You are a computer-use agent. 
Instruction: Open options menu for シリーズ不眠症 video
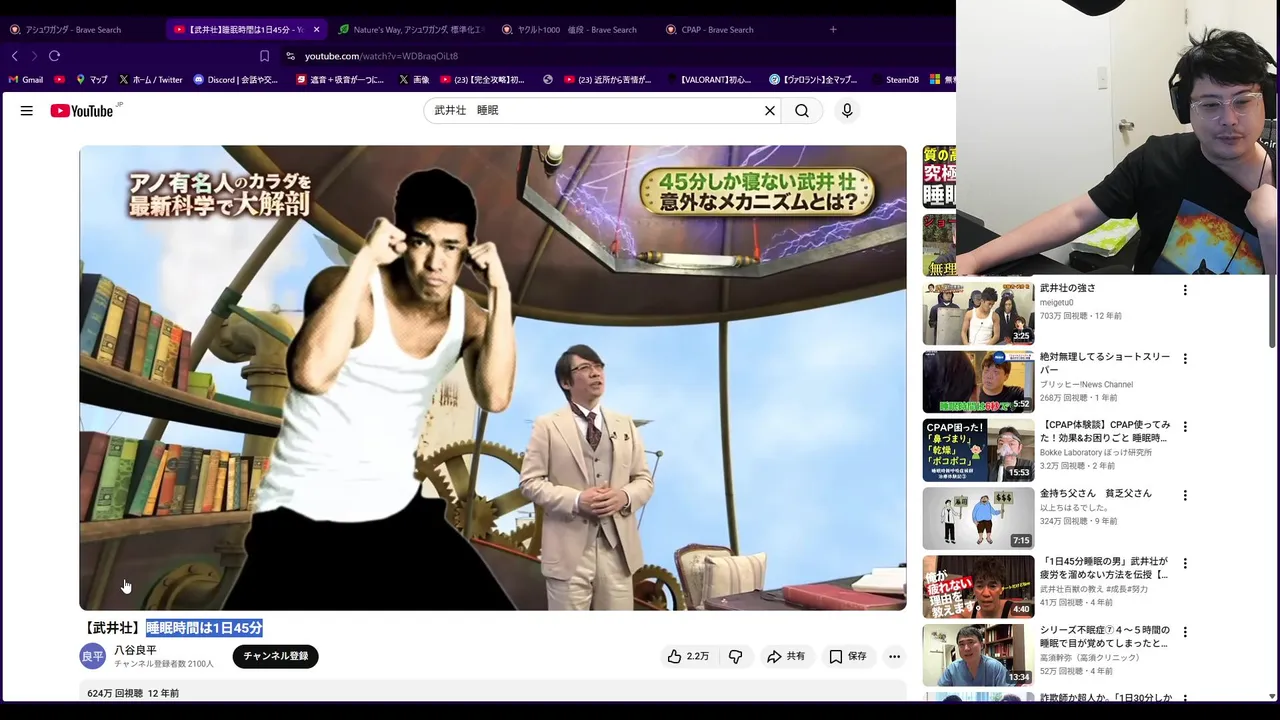point(1185,632)
